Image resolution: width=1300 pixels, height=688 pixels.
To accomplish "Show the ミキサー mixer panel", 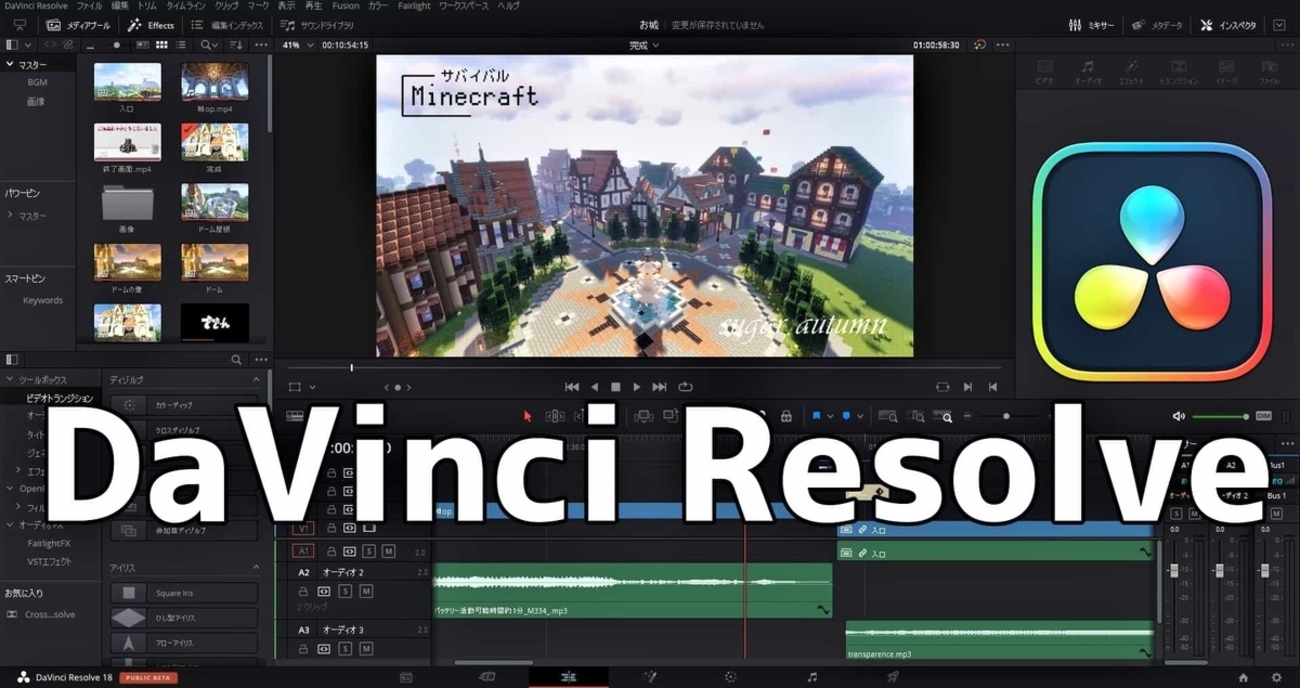I will pos(1091,25).
